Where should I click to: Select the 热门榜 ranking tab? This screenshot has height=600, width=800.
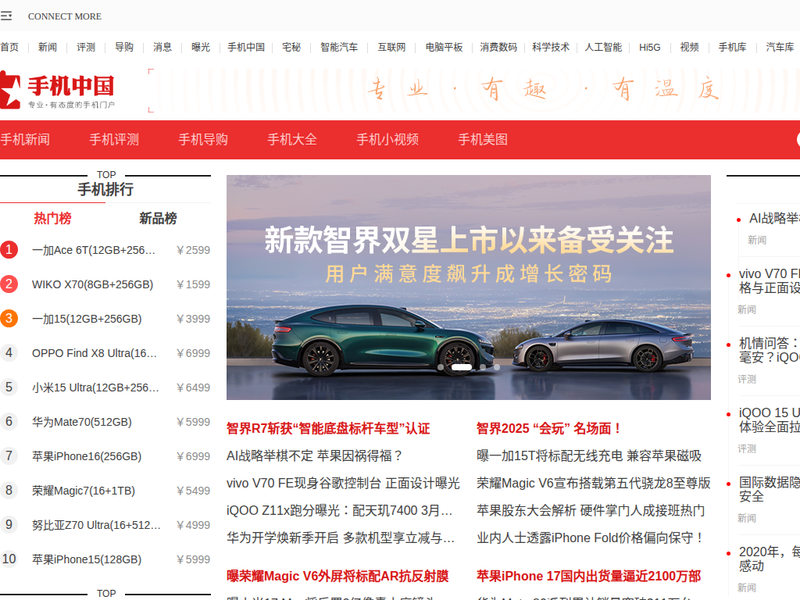[52, 218]
